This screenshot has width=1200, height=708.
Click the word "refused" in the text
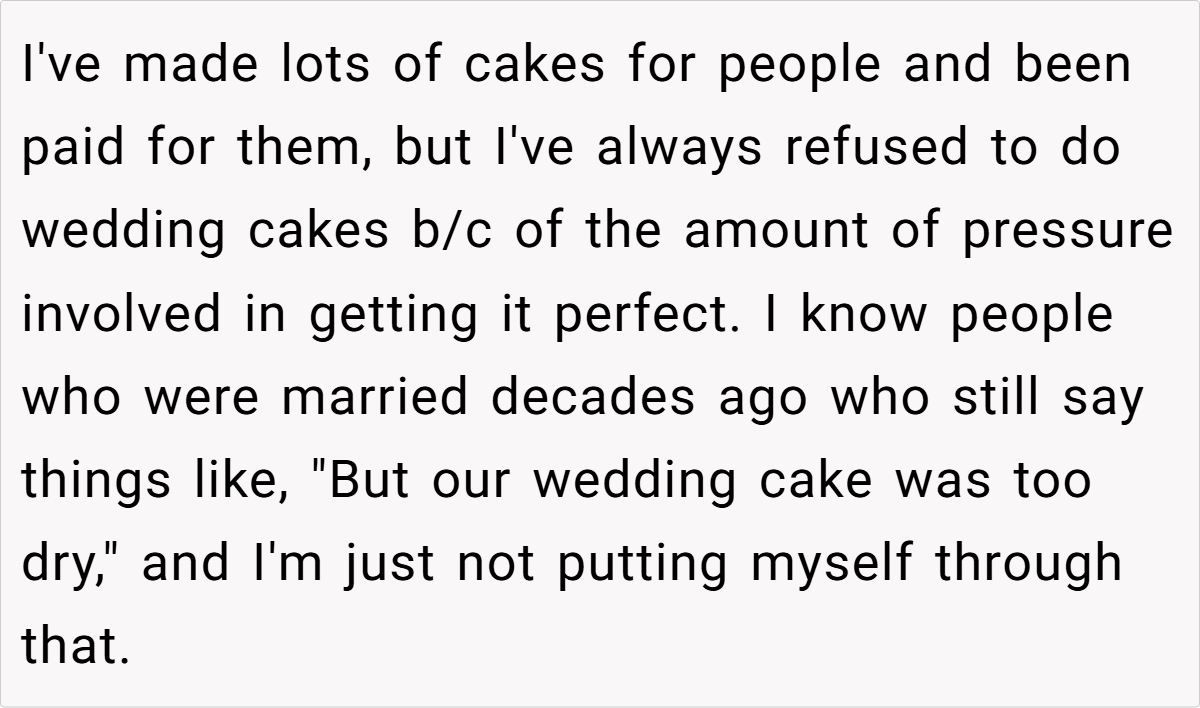[x=876, y=149]
